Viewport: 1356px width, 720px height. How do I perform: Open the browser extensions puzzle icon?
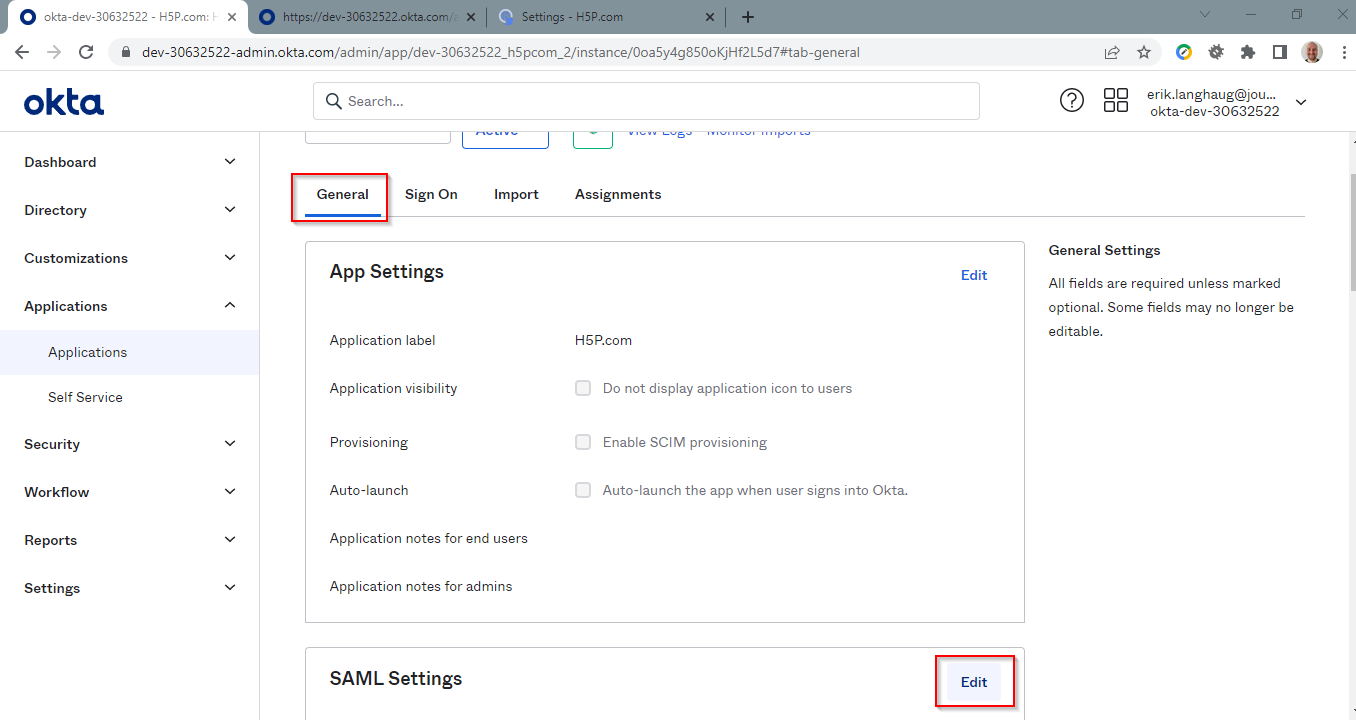(1248, 52)
